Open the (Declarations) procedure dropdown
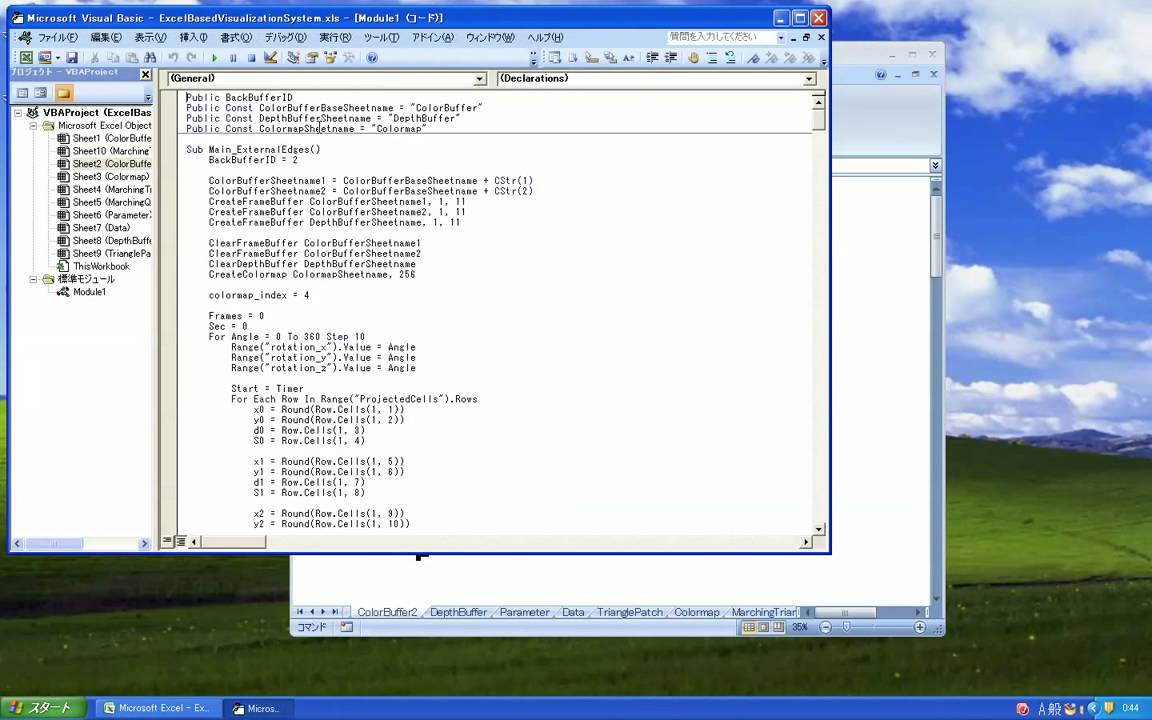 [x=809, y=79]
